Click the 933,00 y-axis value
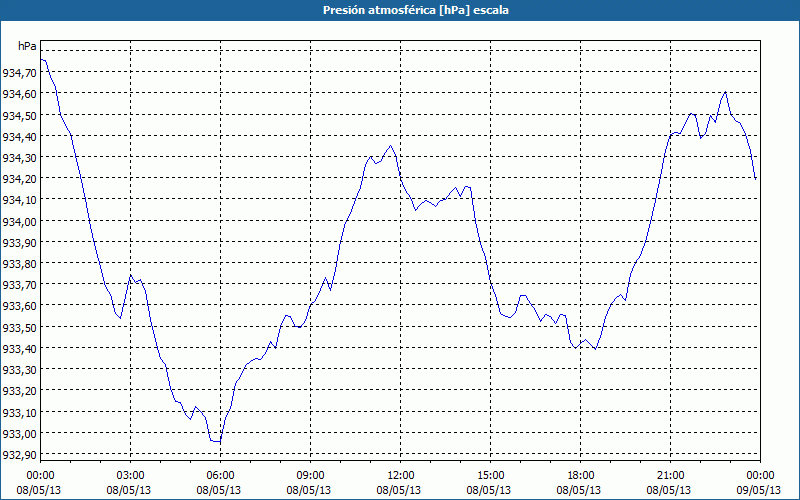800x500 pixels. pyautogui.click(x=19, y=434)
